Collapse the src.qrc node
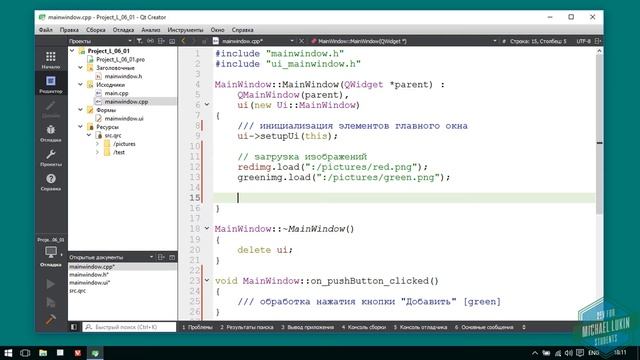 coord(89,135)
